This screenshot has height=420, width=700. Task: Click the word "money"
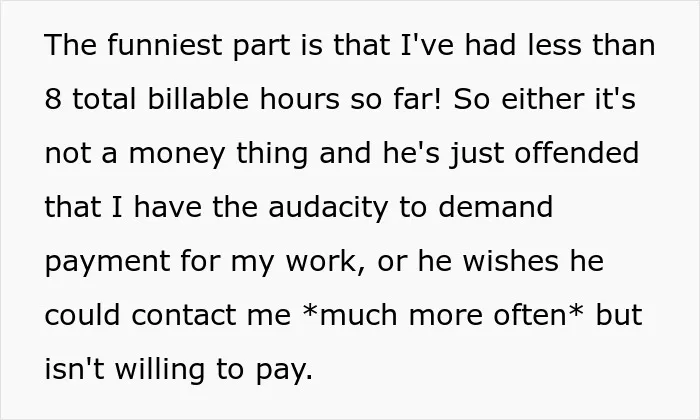177,154
